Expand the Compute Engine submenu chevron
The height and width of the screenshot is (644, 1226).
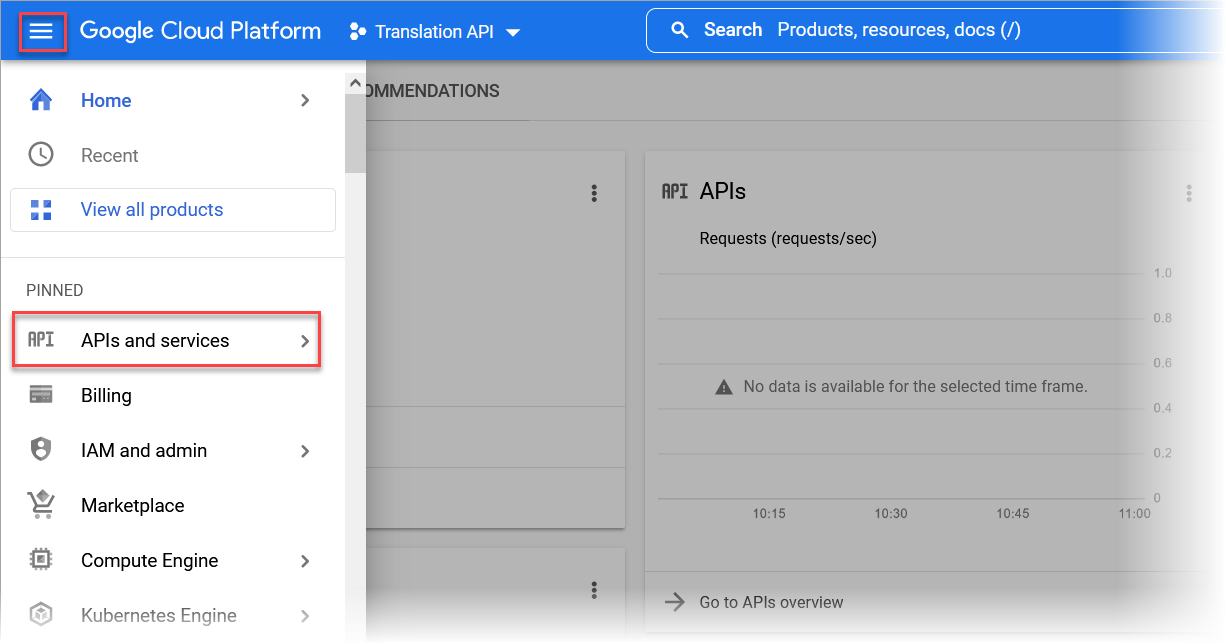(306, 561)
